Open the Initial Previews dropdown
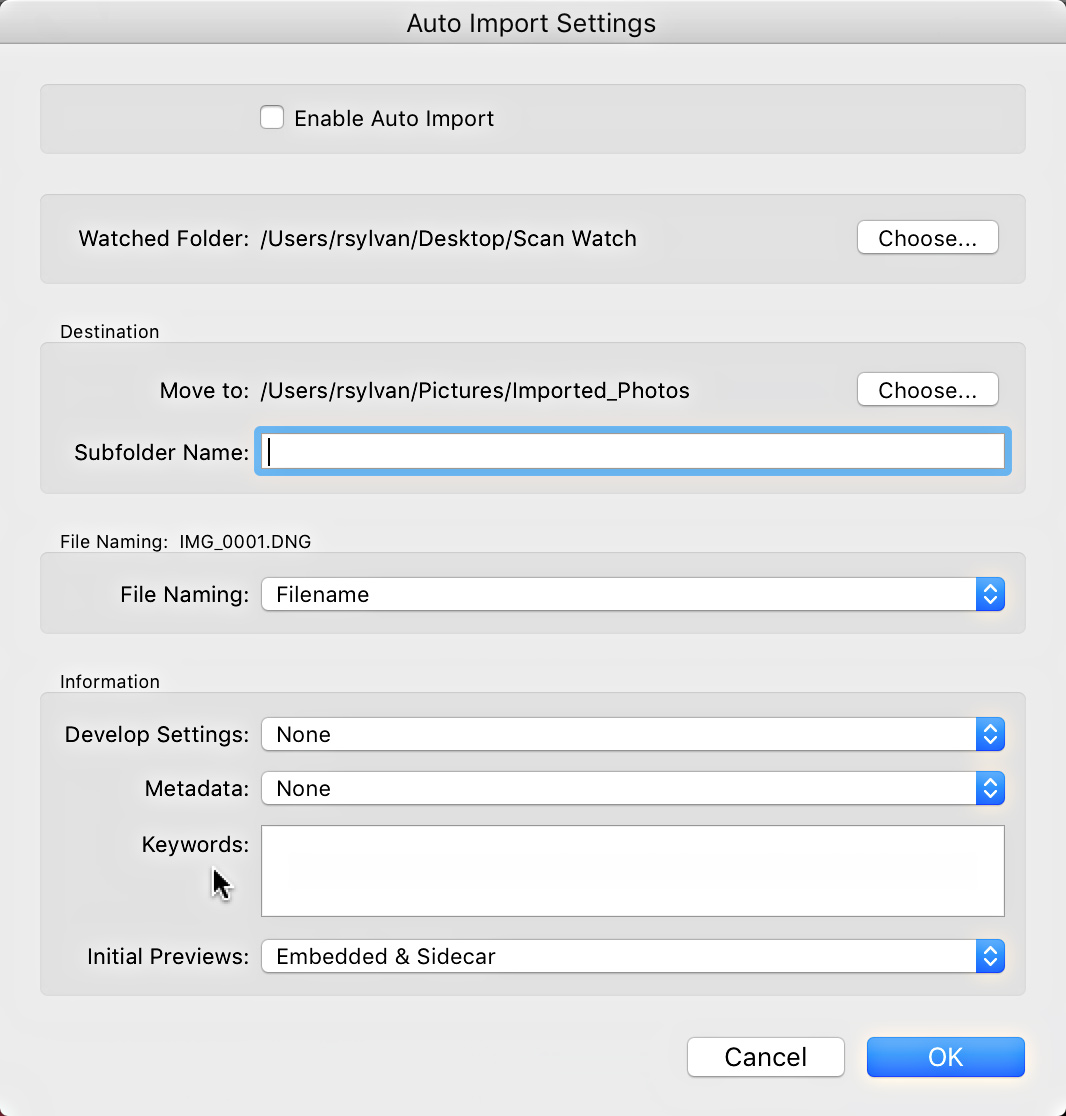Screen dimensions: 1066x1116 click(x=630, y=956)
